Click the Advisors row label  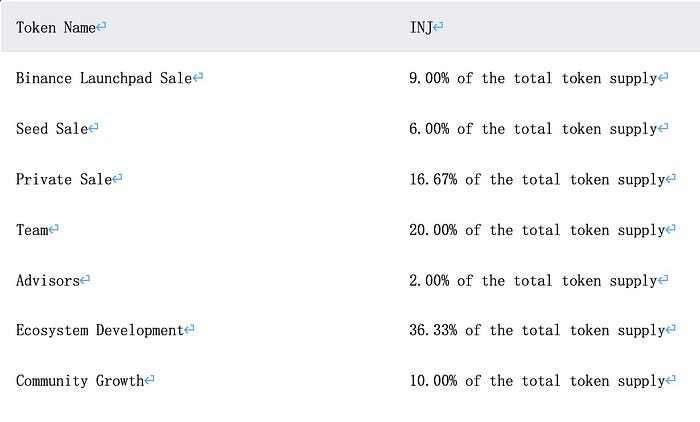pos(47,281)
